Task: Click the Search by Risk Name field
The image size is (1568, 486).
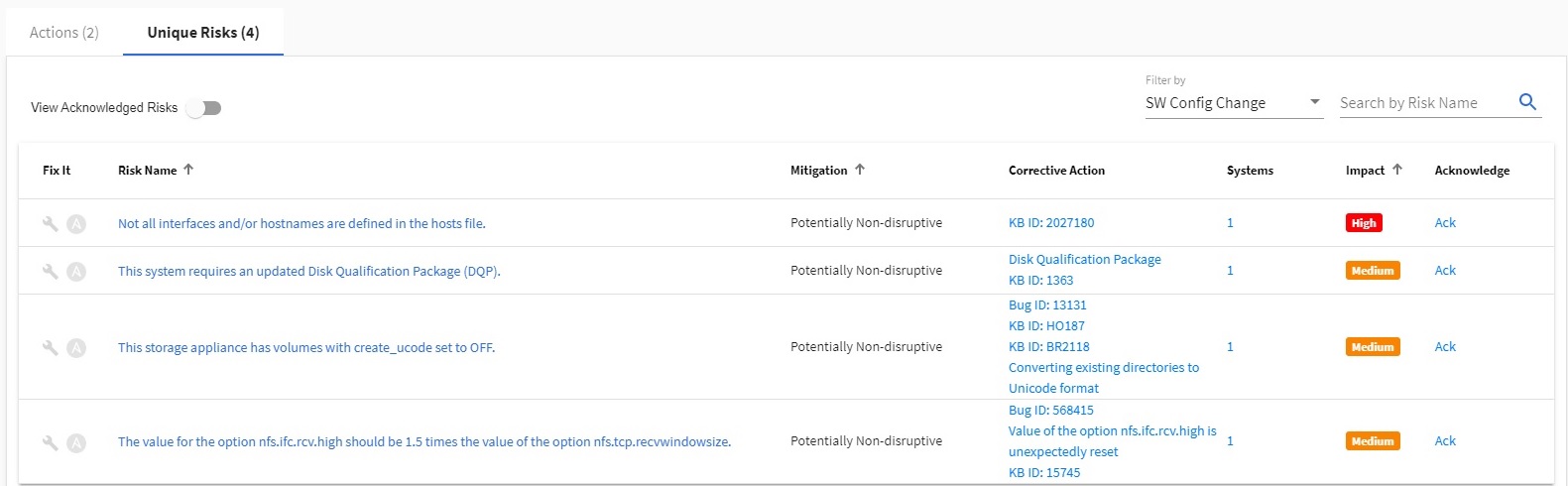Action: [x=1423, y=103]
